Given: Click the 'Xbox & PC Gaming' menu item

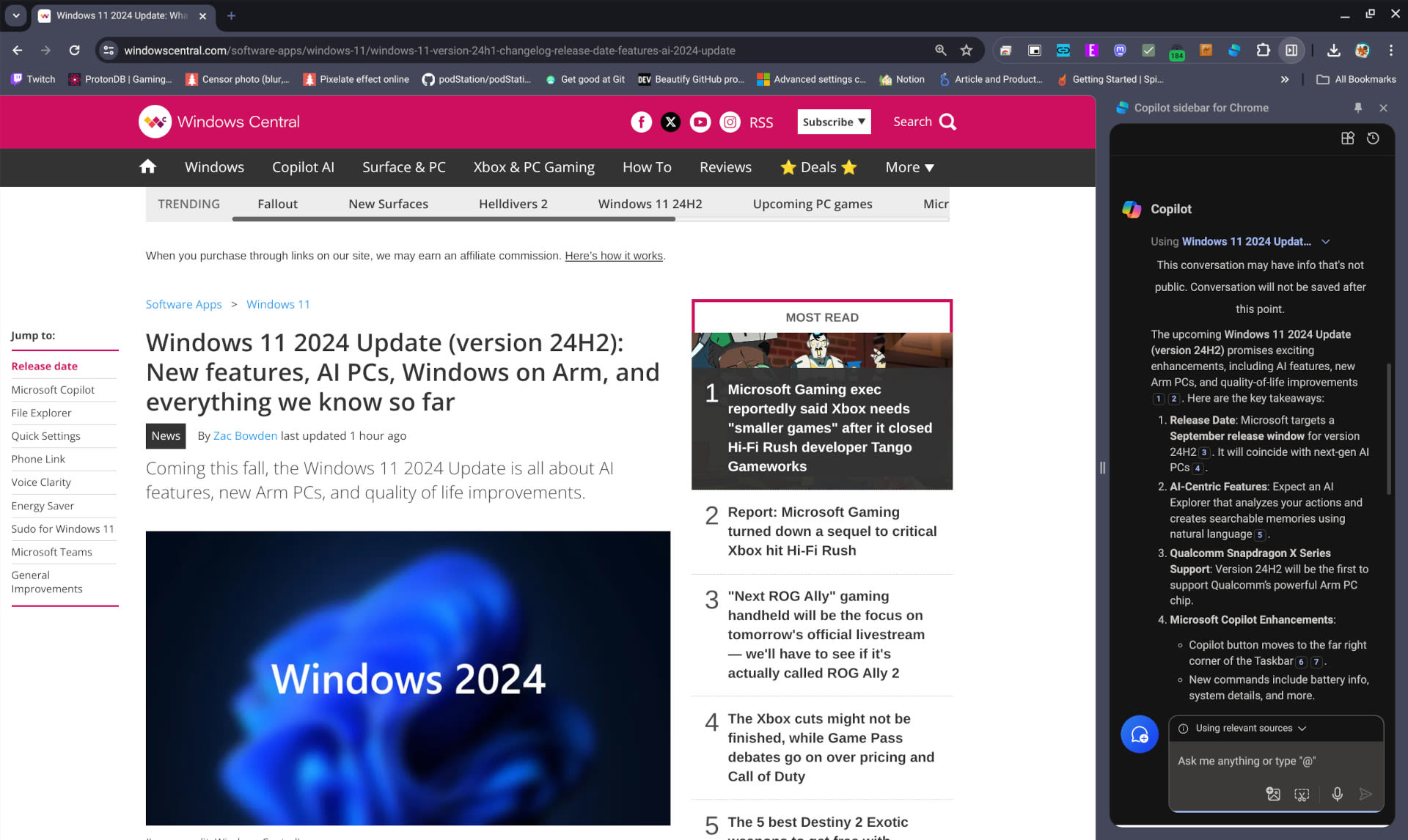Looking at the screenshot, I should [534, 167].
